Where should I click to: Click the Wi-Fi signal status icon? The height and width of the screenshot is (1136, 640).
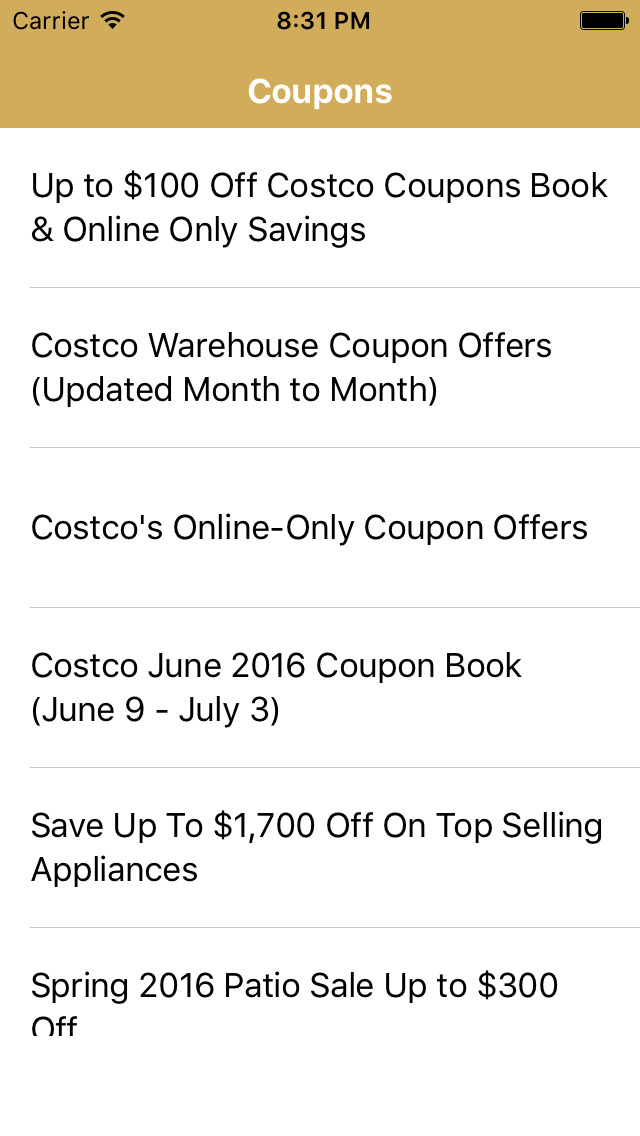pyautogui.click(x=114, y=20)
